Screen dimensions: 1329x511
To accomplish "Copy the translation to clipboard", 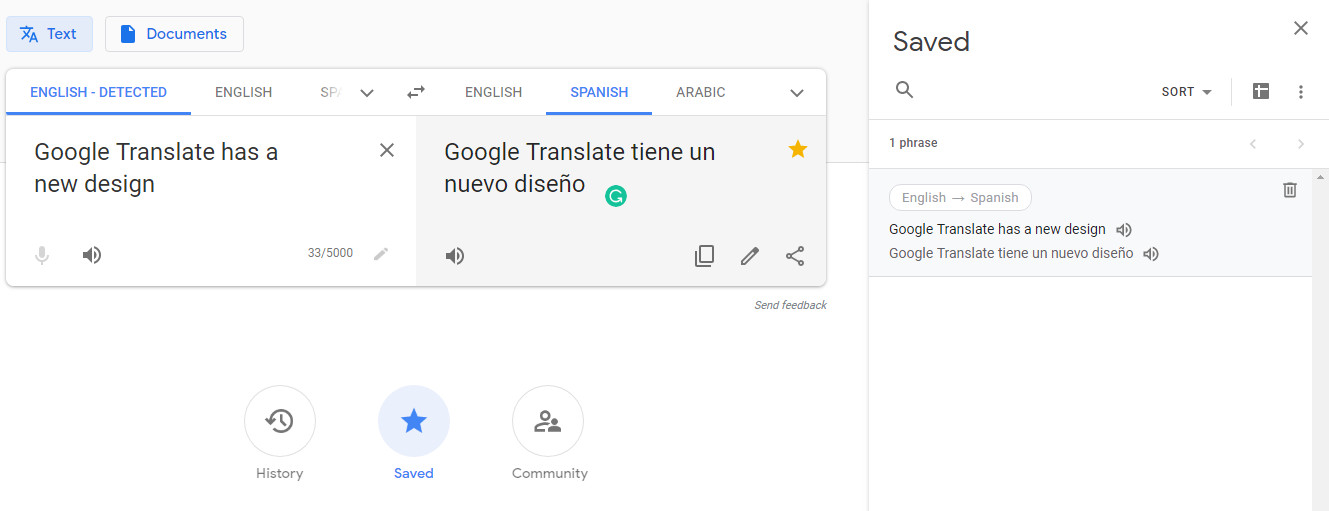I will pyautogui.click(x=704, y=256).
